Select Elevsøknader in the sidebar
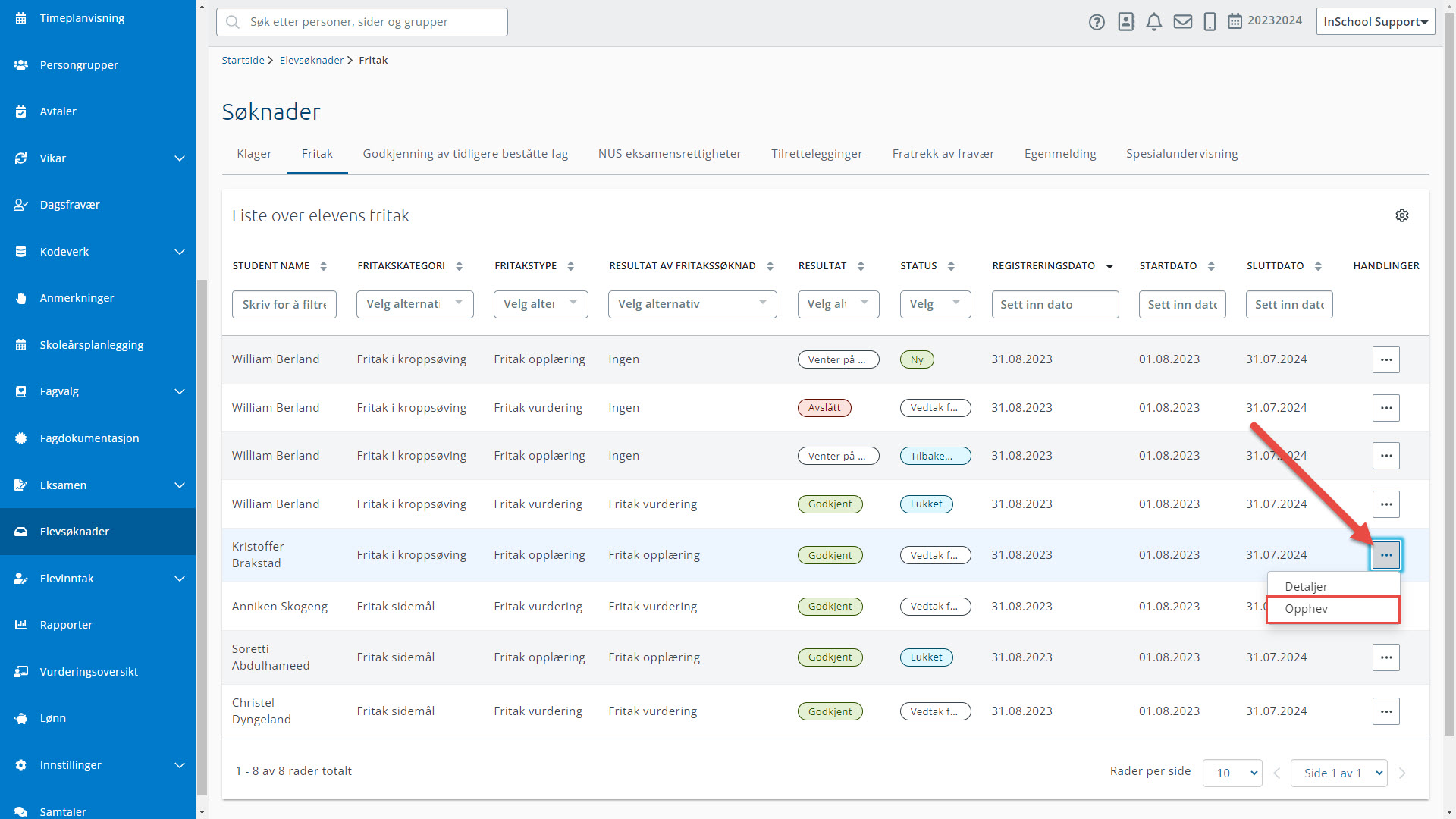 pyautogui.click(x=98, y=532)
